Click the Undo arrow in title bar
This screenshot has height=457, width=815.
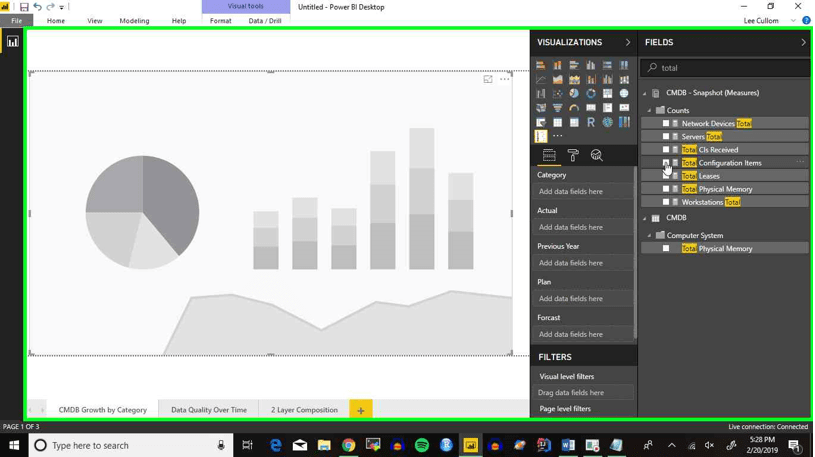[37, 7]
